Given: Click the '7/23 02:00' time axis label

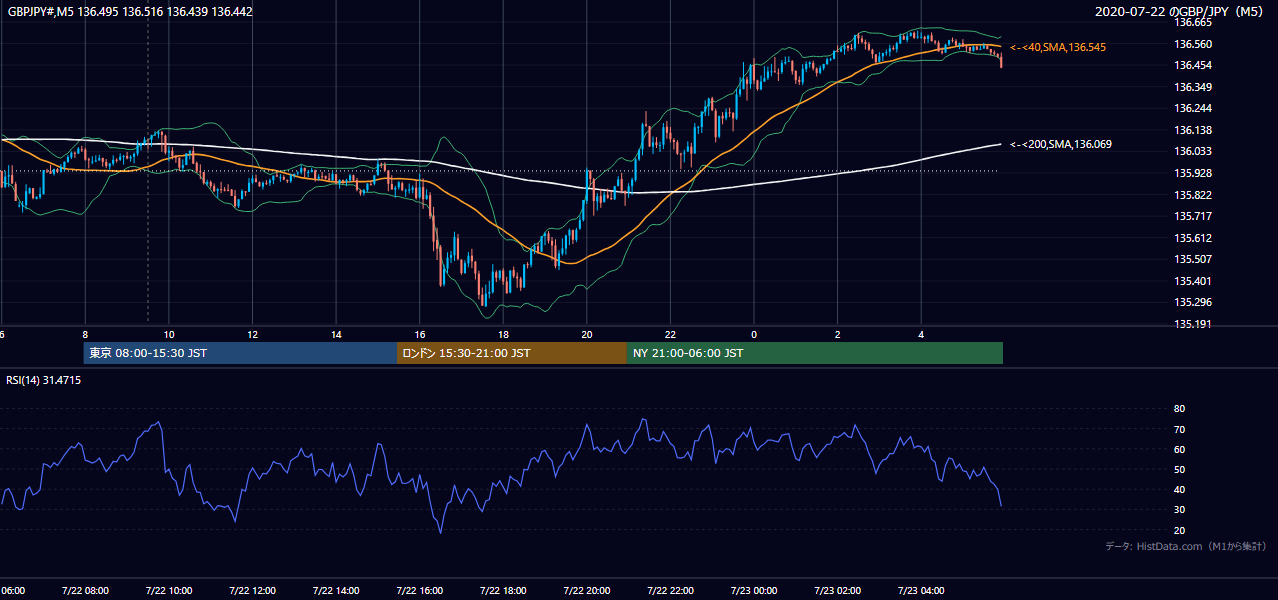Looking at the screenshot, I should [x=838, y=590].
